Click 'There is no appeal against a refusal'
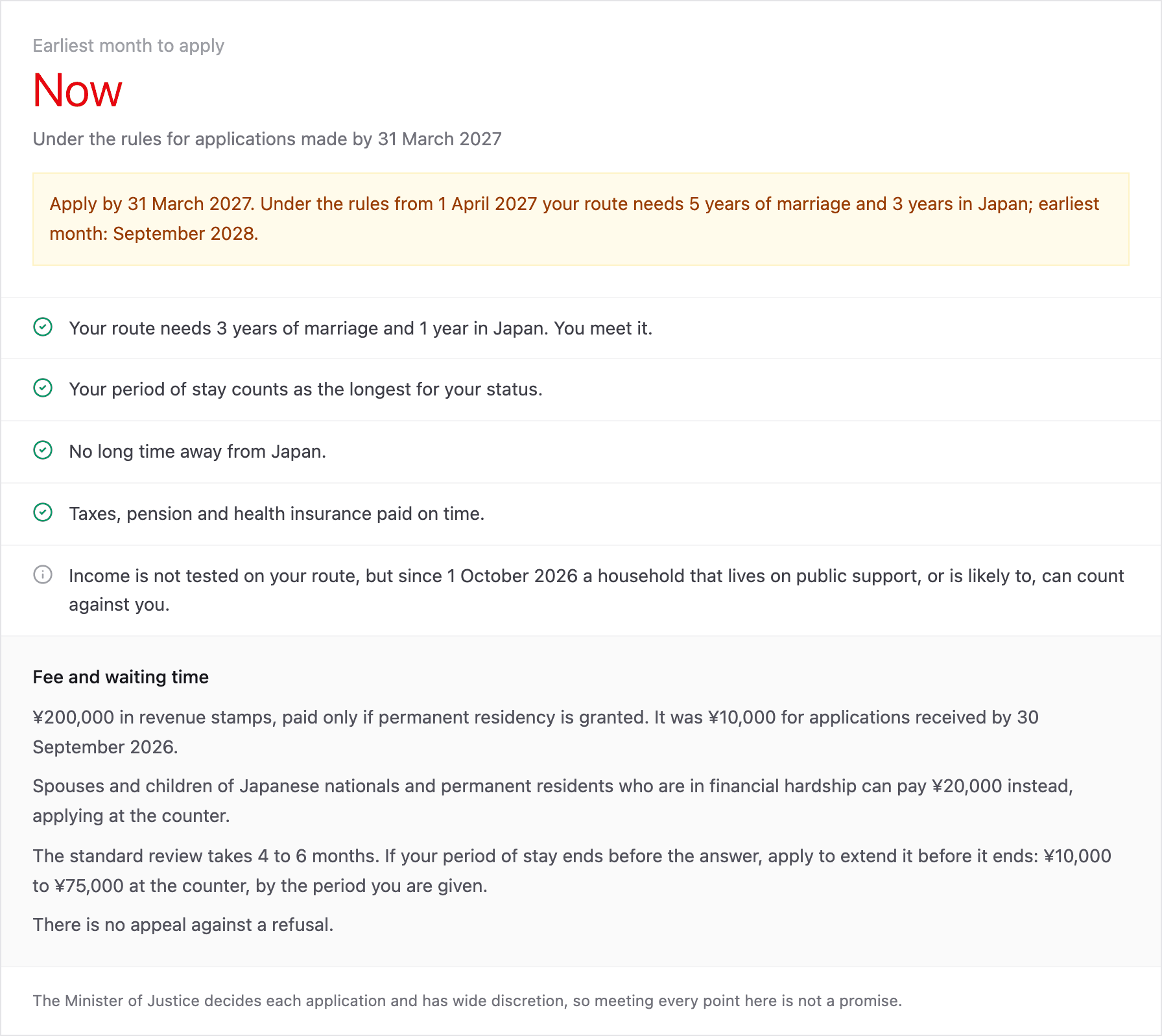1162x1036 pixels. point(183,925)
